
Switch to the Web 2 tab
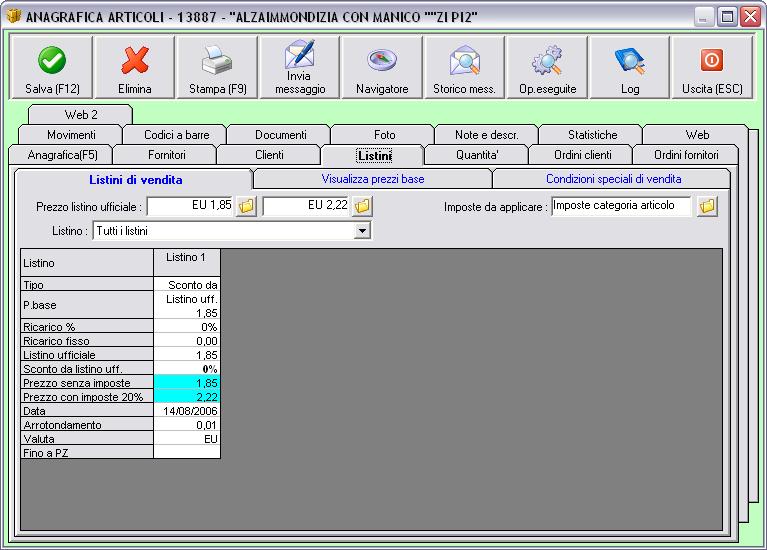(x=81, y=115)
